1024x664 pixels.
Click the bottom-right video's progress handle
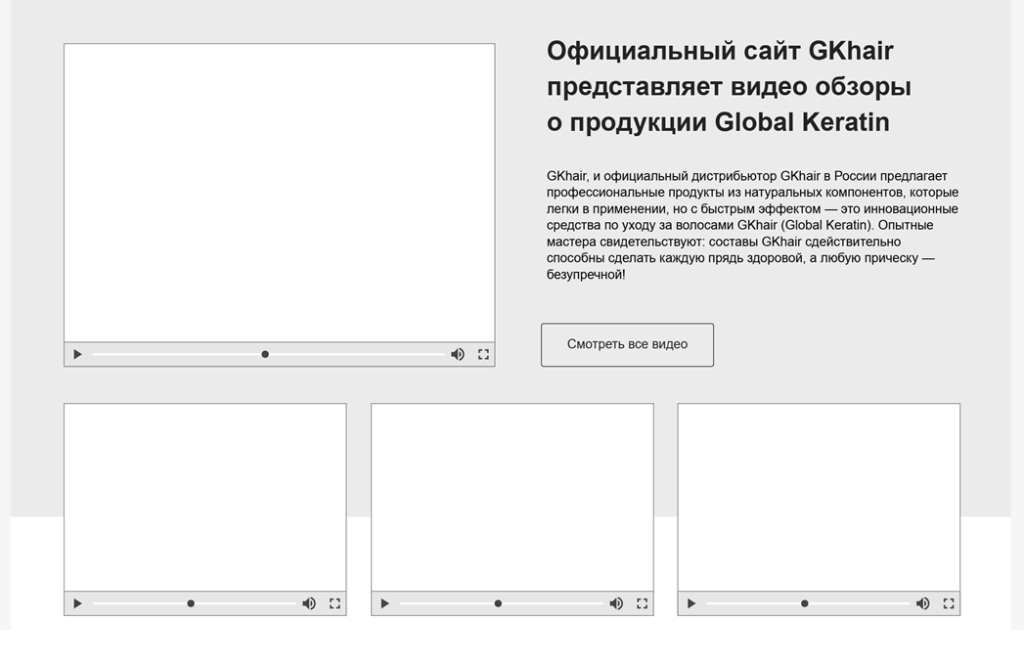805,603
